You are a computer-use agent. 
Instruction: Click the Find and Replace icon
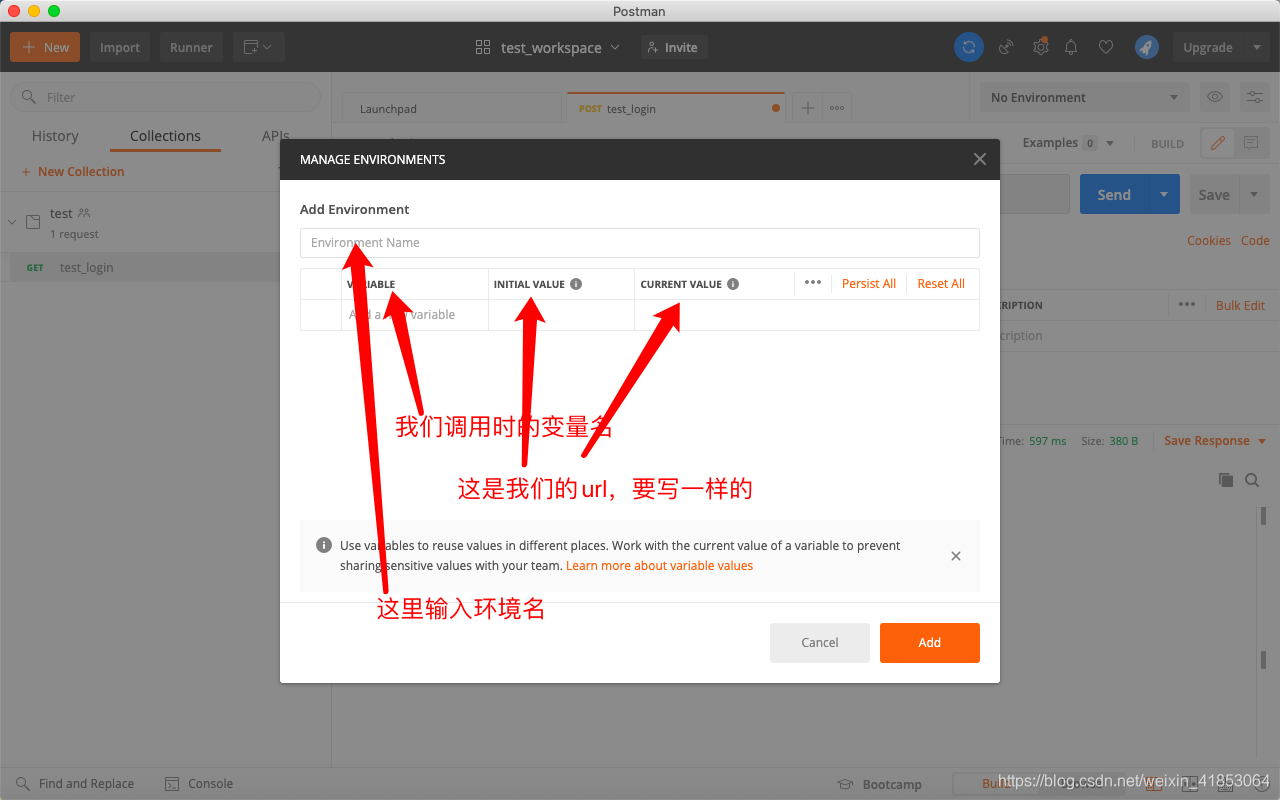(22, 784)
